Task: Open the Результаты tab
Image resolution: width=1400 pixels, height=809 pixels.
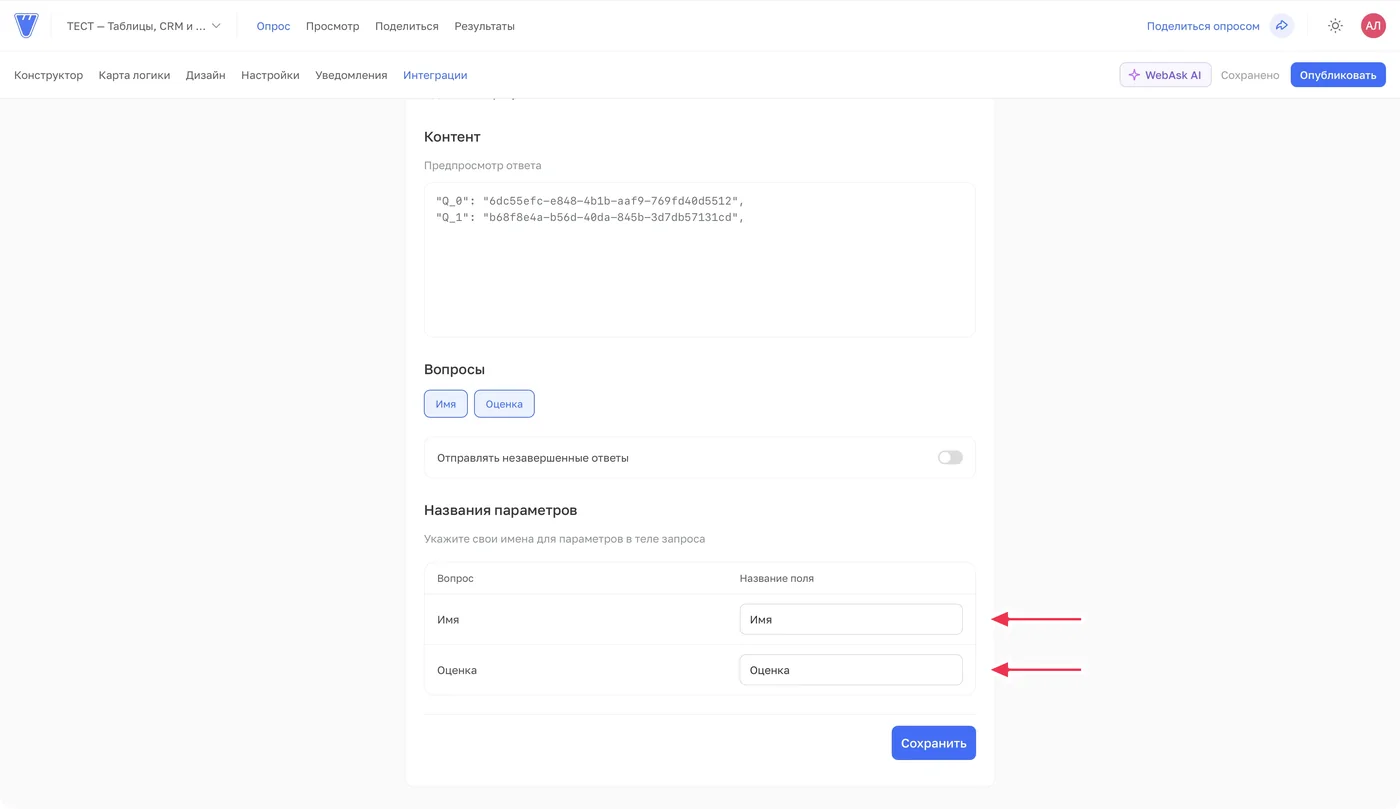Action: point(484,26)
